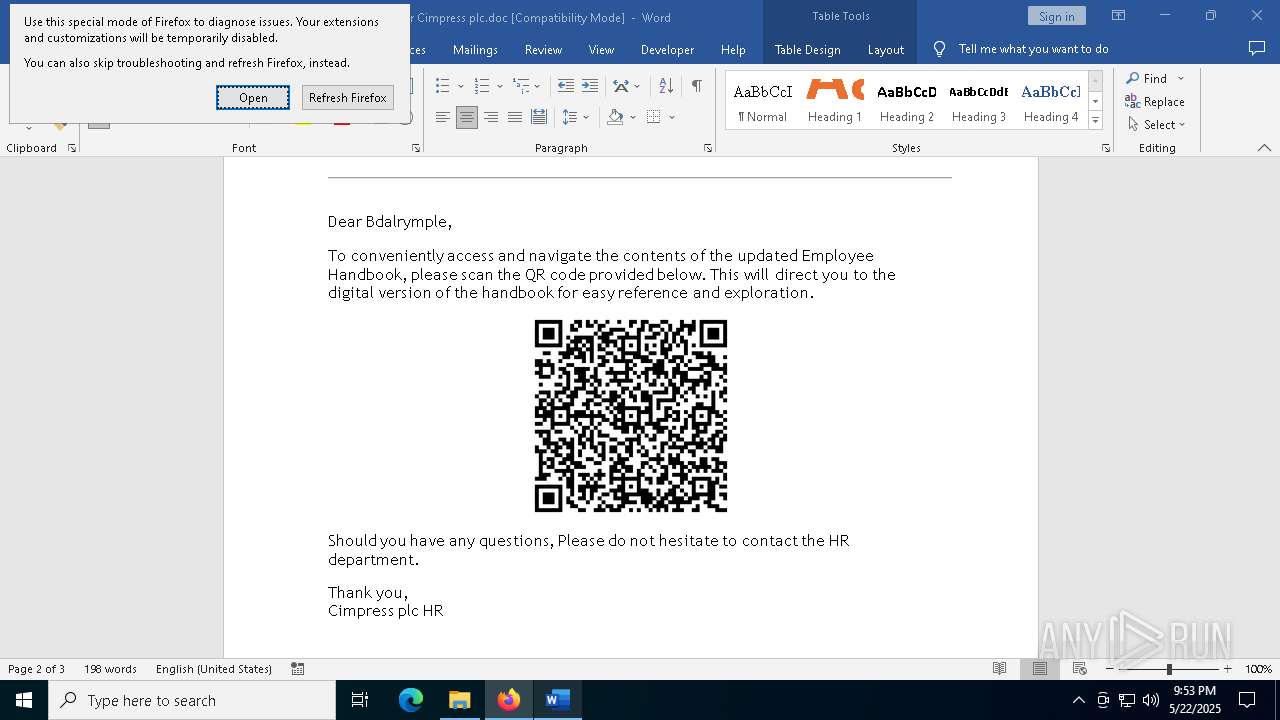This screenshot has height=720, width=1280.
Task: Click the shading paint bucket
Action: coord(615,117)
